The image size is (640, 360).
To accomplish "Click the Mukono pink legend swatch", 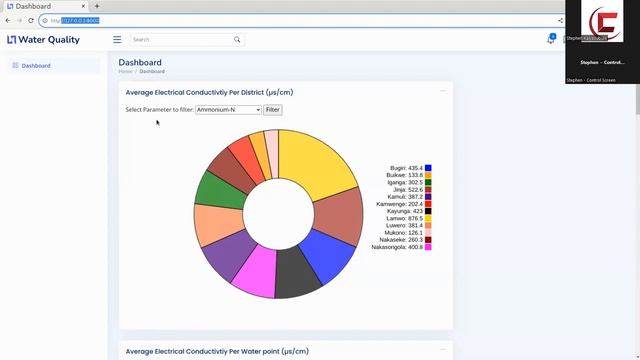I will point(428,233).
